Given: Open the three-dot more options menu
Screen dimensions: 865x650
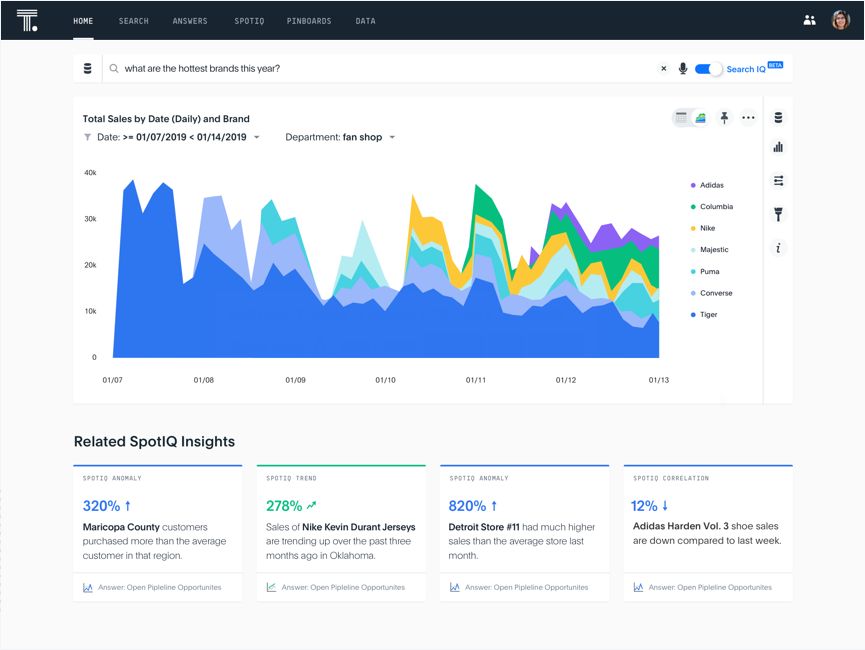Looking at the screenshot, I should pos(748,118).
